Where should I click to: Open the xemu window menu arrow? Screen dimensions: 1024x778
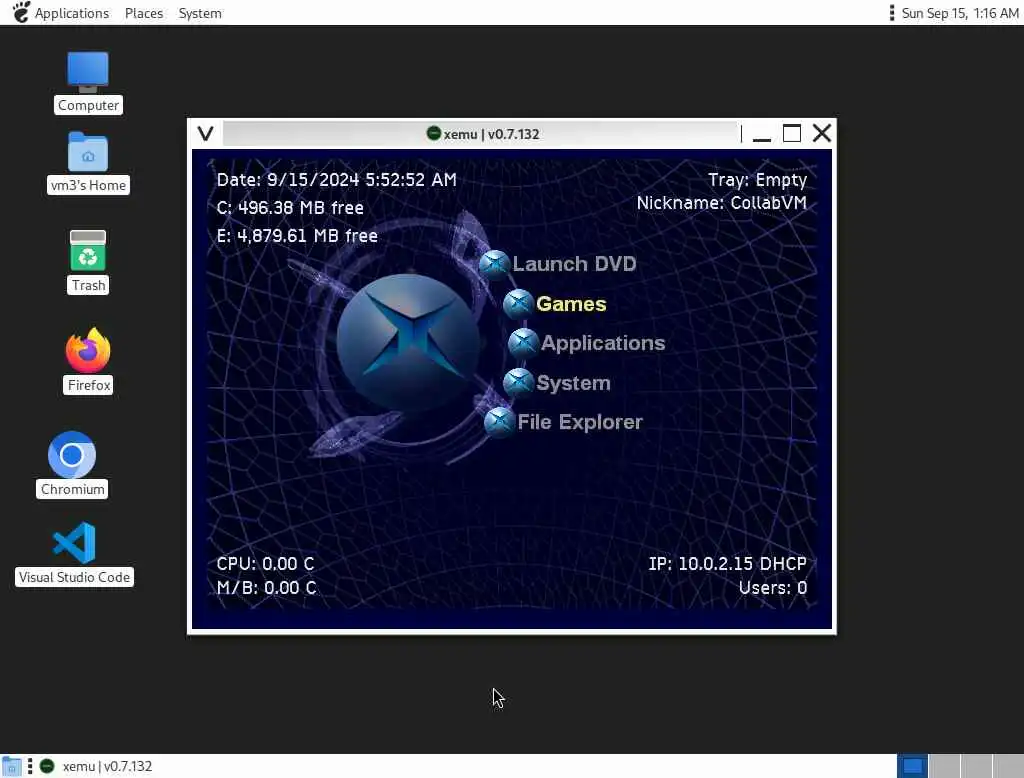coord(206,134)
